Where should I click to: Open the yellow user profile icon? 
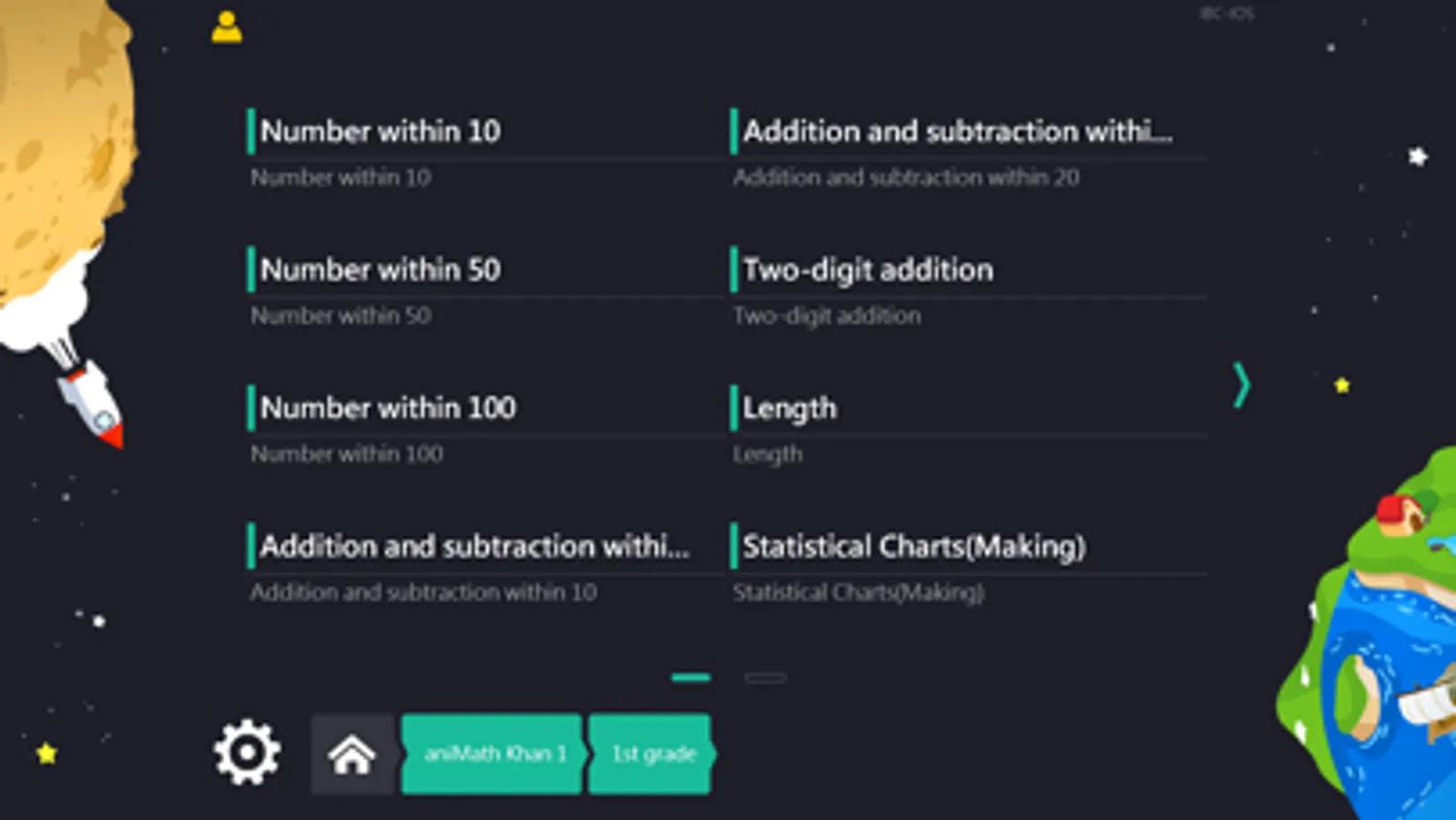pyautogui.click(x=227, y=26)
